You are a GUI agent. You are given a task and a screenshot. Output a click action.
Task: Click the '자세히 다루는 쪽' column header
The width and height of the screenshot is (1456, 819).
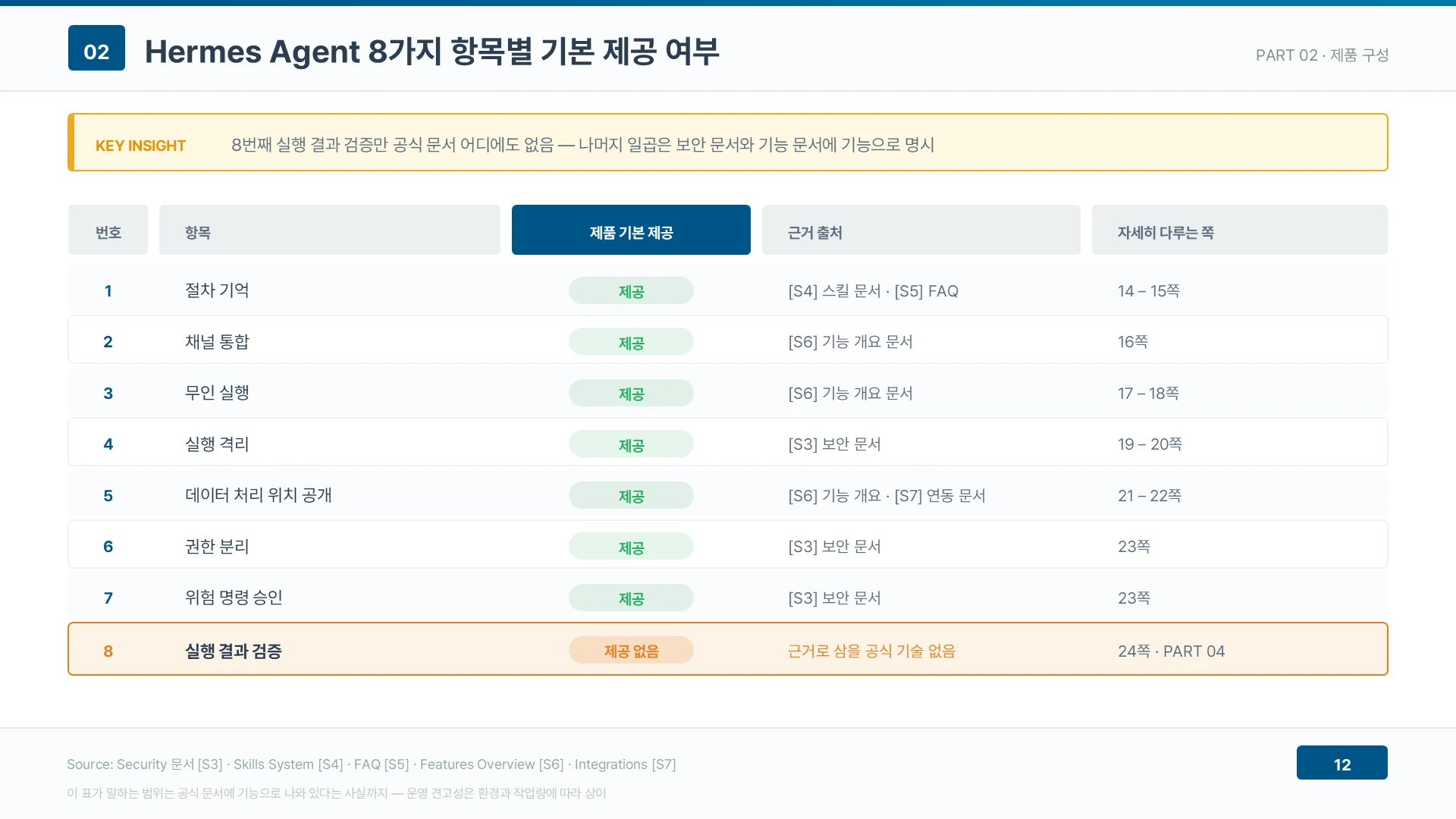click(1240, 230)
